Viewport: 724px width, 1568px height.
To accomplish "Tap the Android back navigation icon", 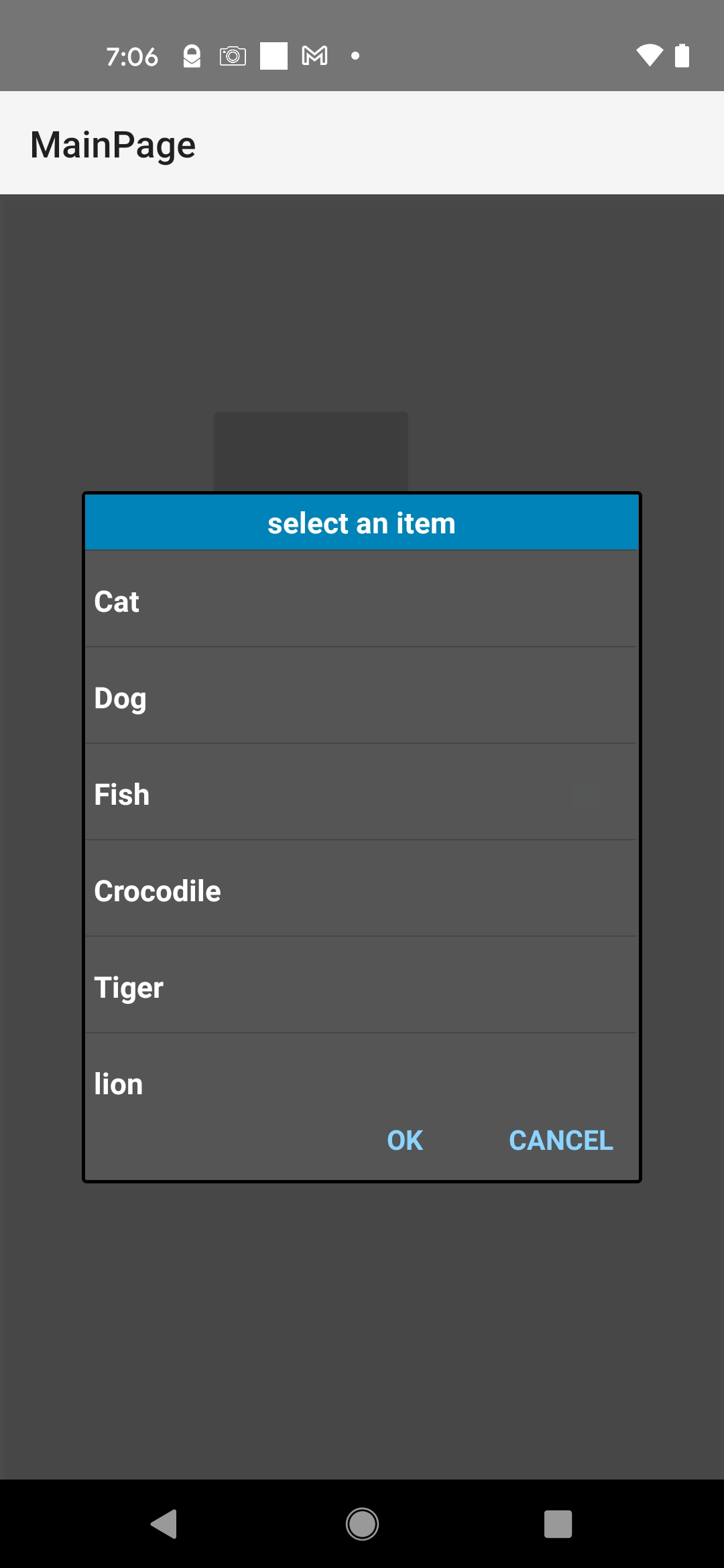I will pyautogui.click(x=164, y=1524).
